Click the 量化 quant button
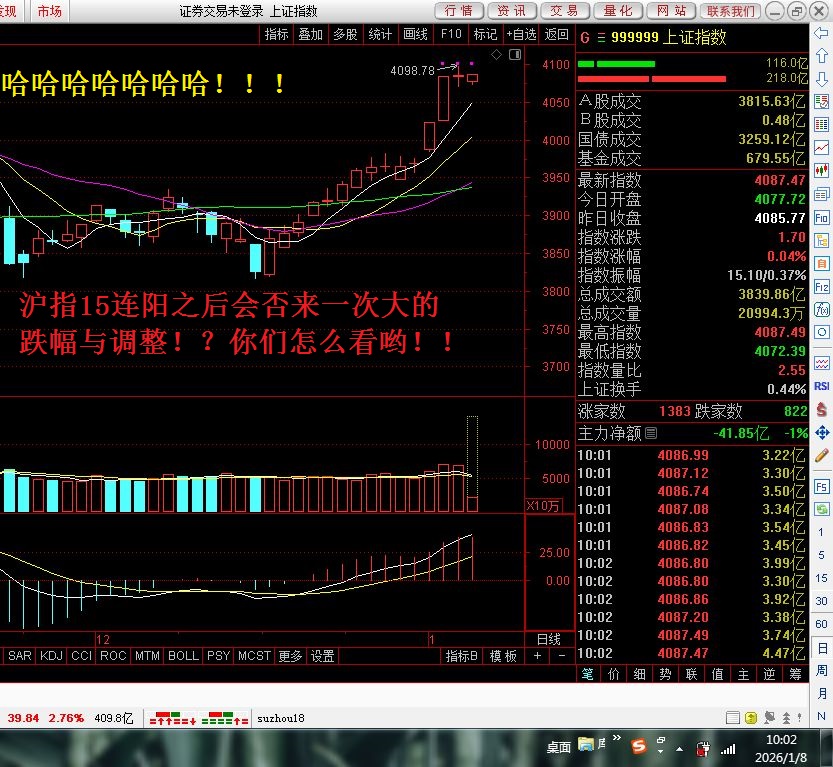 pyautogui.click(x=618, y=11)
